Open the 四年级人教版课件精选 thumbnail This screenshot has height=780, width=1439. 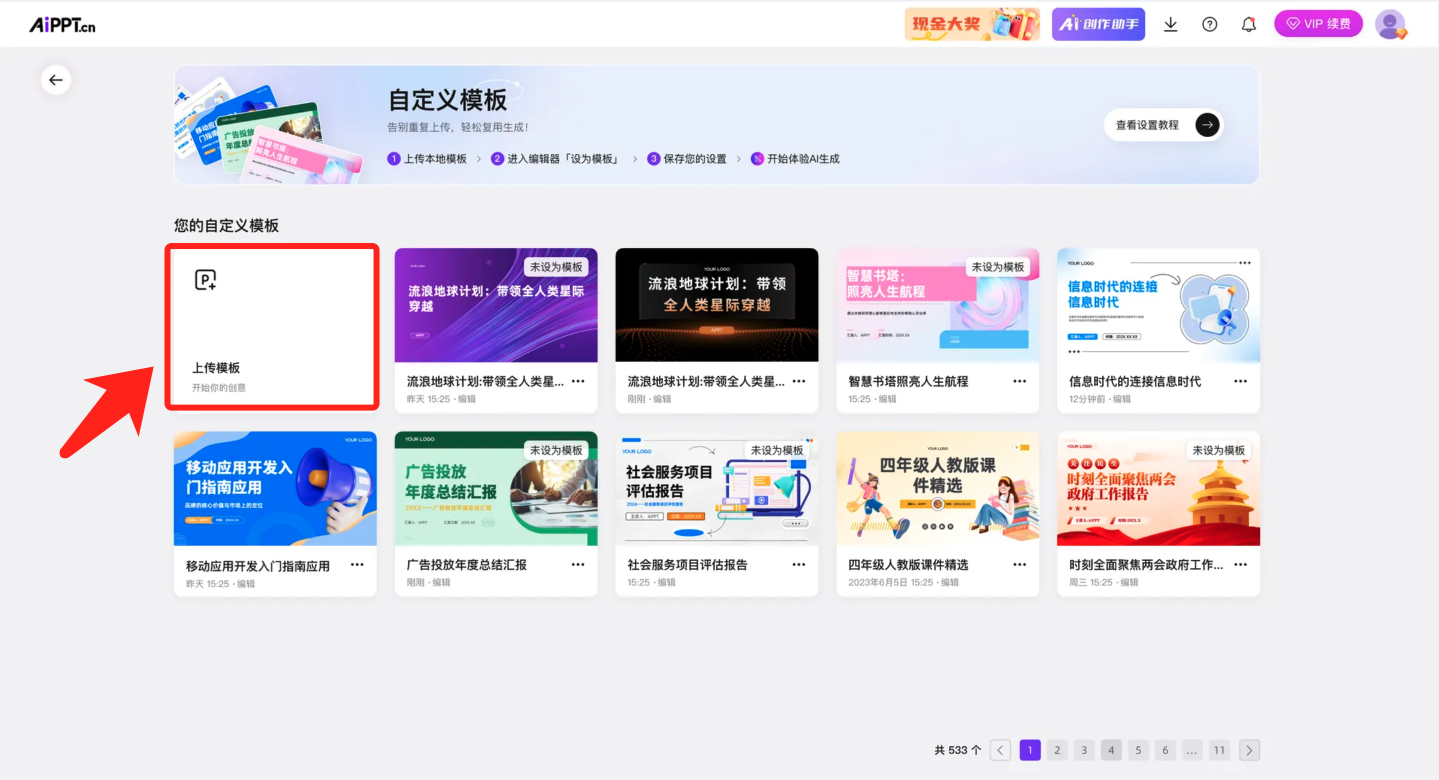[x=937, y=489]
